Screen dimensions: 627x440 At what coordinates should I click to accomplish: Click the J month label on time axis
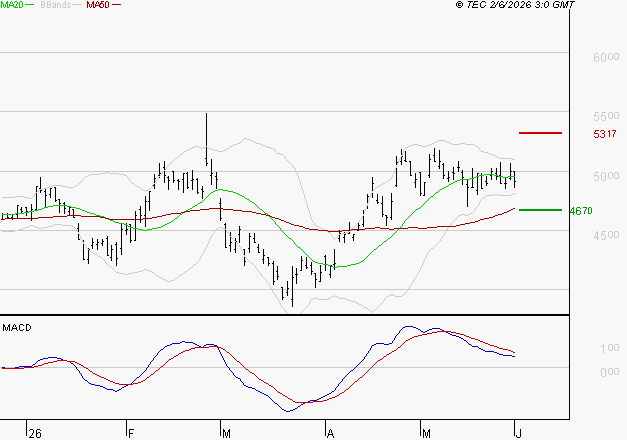pyautogui.click(x=519, y=434)
